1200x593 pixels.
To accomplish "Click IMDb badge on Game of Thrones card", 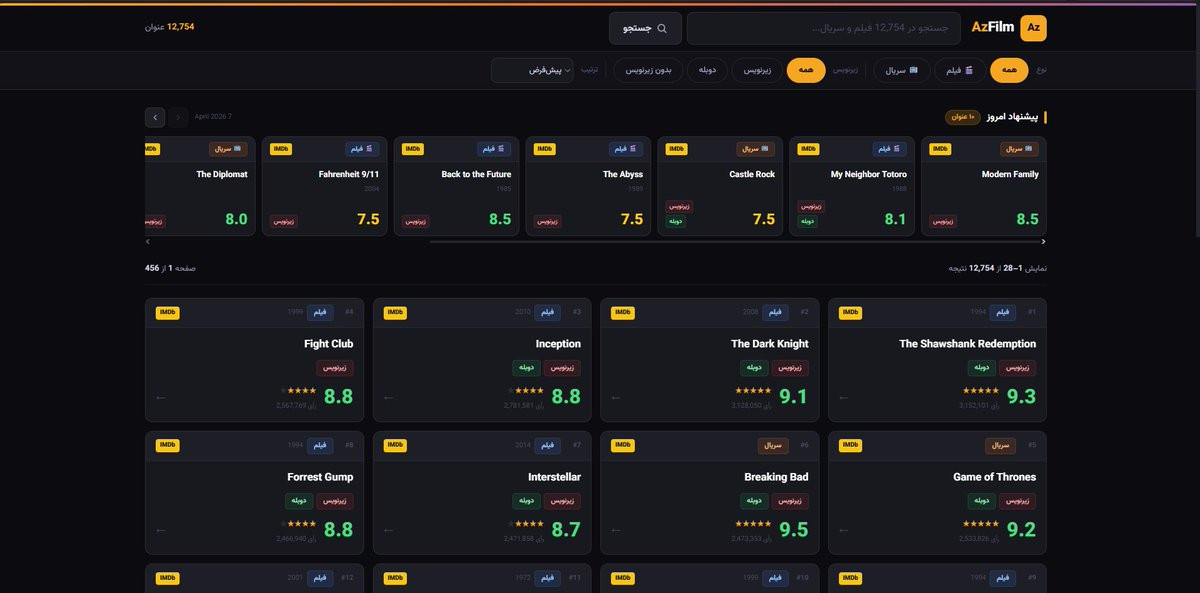I will pos(850,445).
